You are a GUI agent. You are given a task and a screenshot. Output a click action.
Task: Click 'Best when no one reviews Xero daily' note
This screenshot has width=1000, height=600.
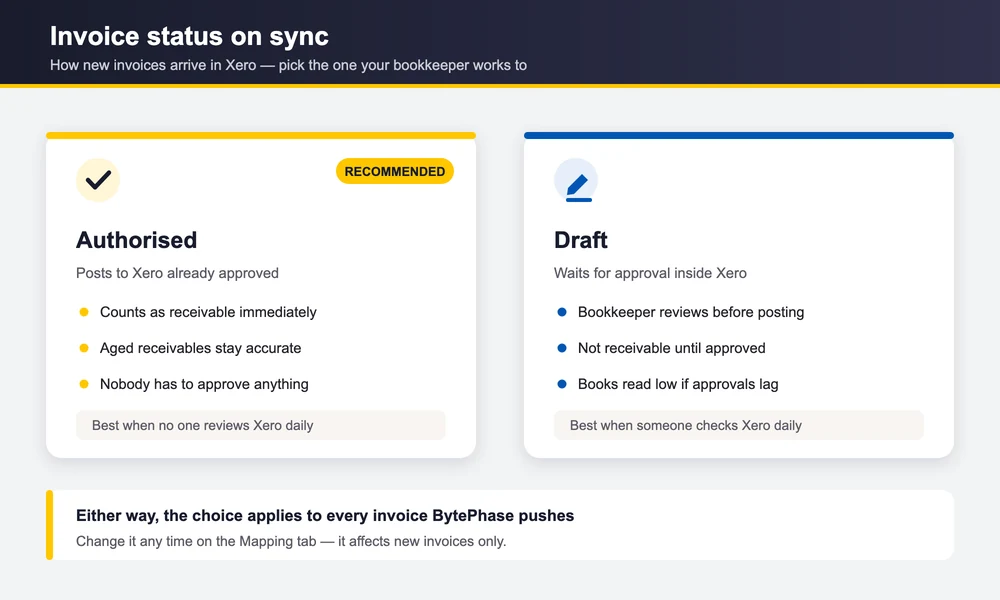tap(260, 425)
